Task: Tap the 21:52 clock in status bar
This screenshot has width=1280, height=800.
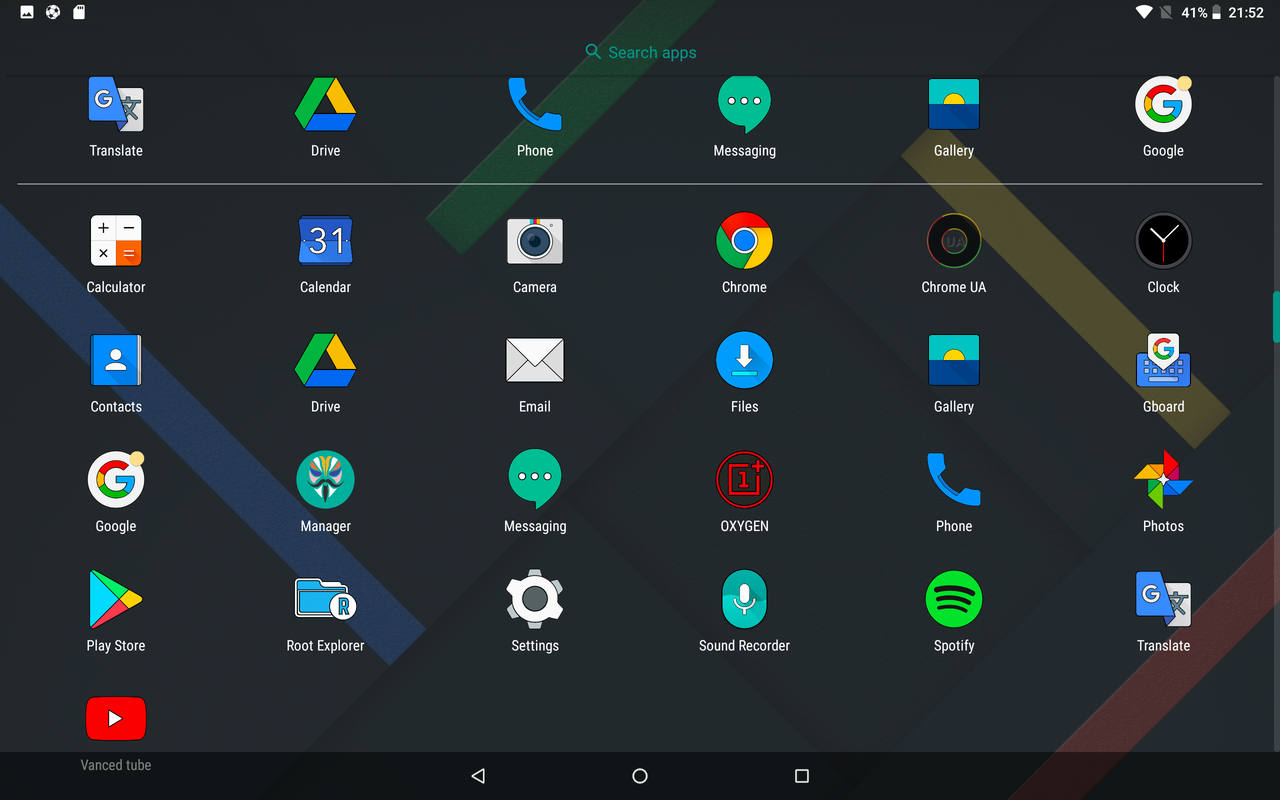Action: point(1246,13)
